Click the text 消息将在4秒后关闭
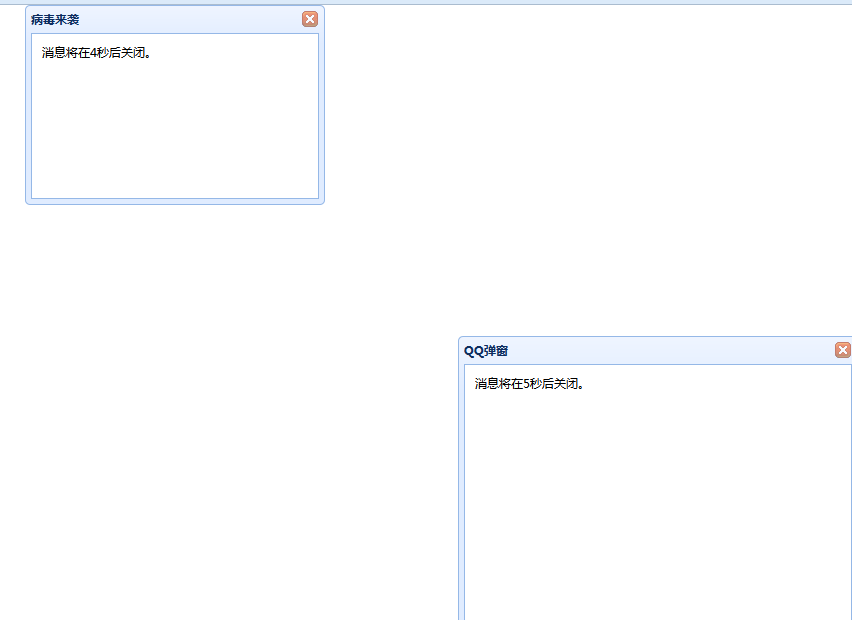Image resolution: width=852 pixels, height=620 pixels. tap(96, 53)
